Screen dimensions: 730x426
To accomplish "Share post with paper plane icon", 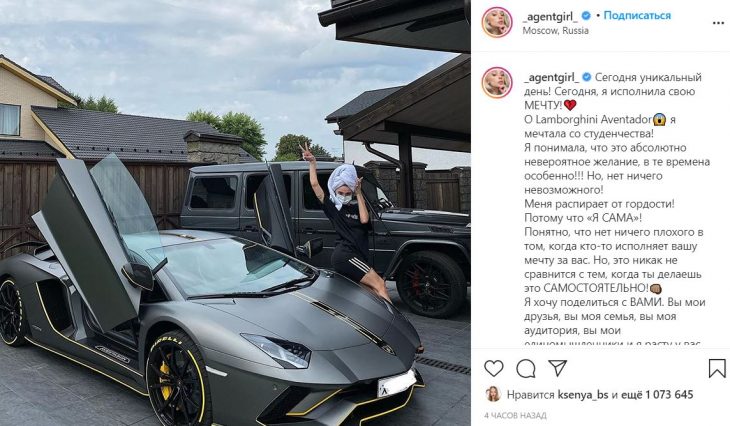I will 557,368.
